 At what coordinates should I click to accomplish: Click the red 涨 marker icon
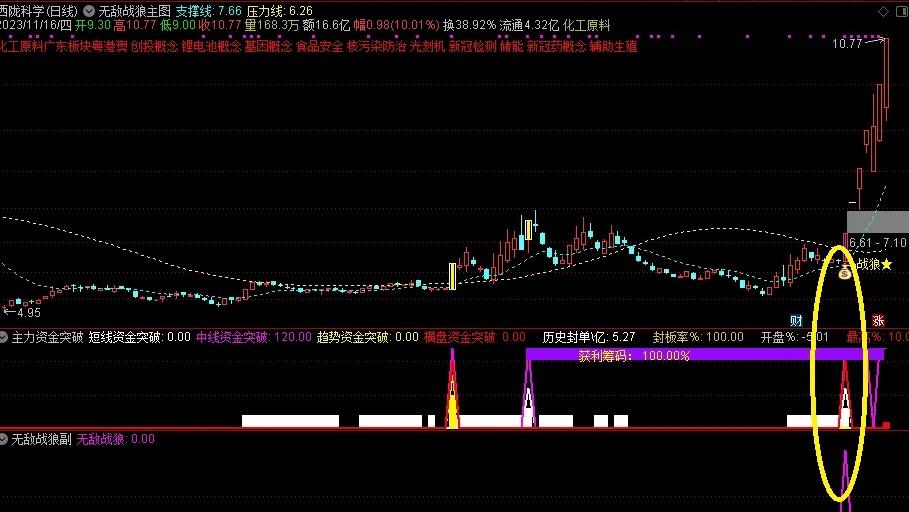[x=878, y=320]
